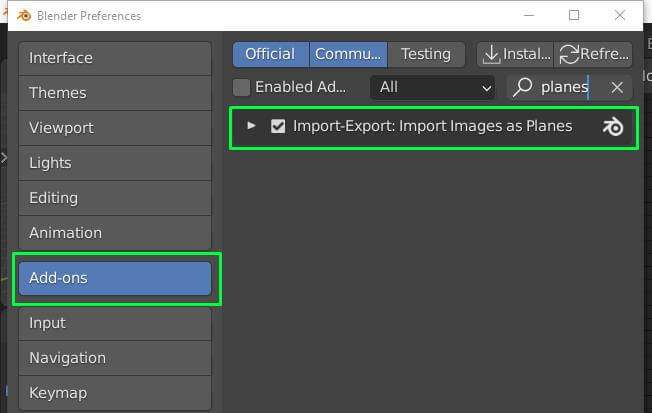Click the Refresh arrows icon
The image size is (652, 413).
tap(570, 54)
